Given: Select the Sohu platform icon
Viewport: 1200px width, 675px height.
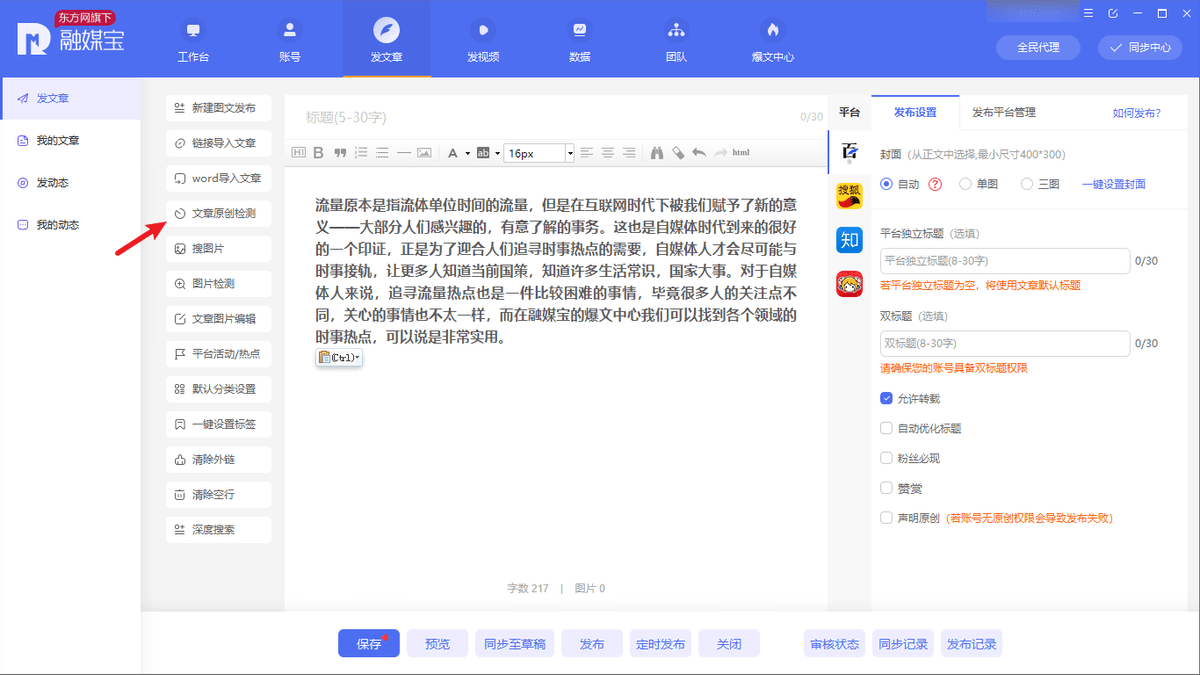Looking at the screenshot, I should 849,195.
